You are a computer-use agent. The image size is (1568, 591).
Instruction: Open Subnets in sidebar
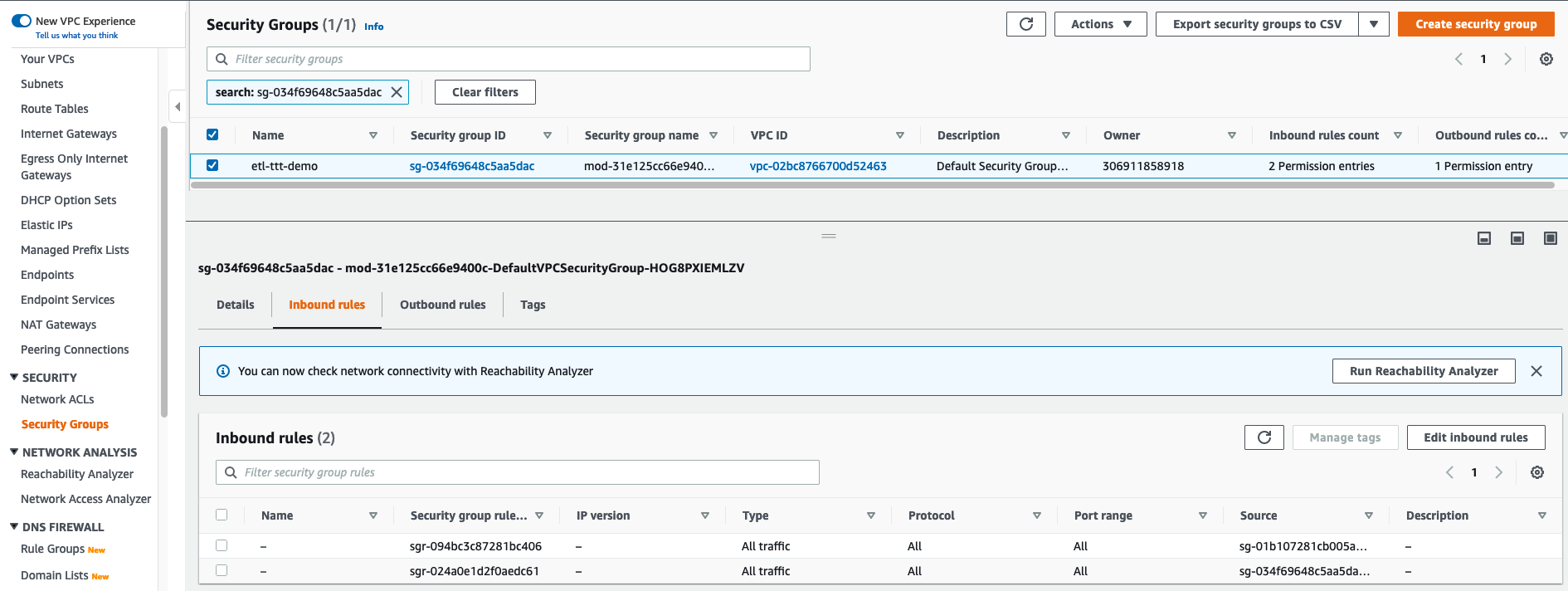tap(41, 84)
